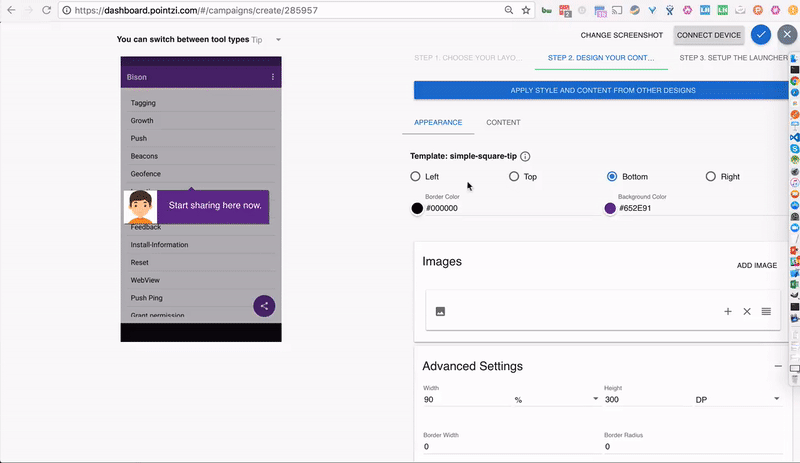Screen dimensions: 800x463
Task: Close the campaign editor with the X button
Action: pos(787,35)
